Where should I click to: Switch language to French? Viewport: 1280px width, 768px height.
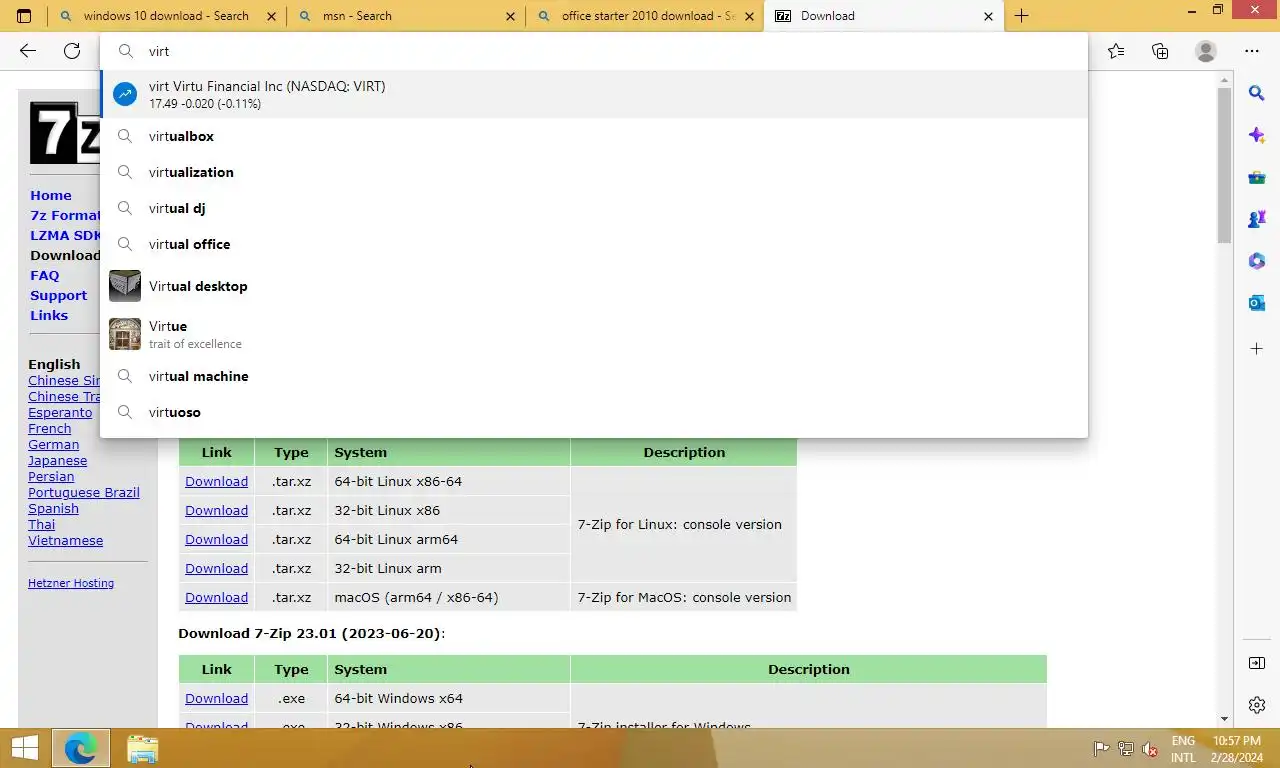(x=50, y=429)
